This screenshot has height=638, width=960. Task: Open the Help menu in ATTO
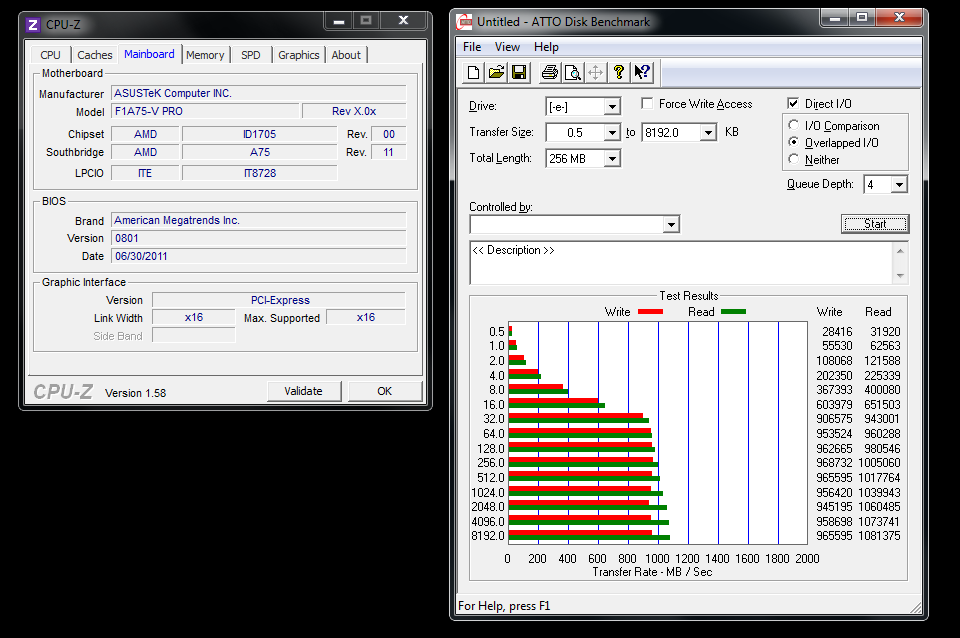[x=546, y=47]
